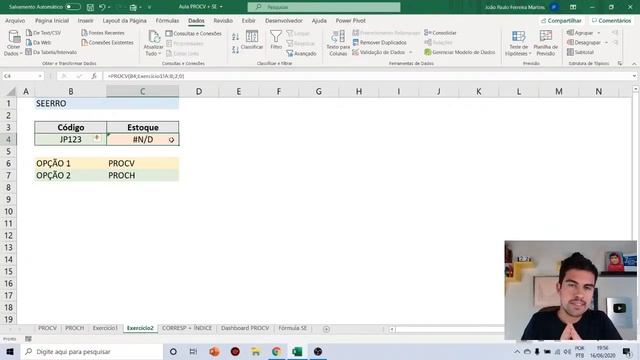Image resolution: width=640 pixels, height=360 pixels.
Task: Open the PROCV sheet tab
Action: (47, 328)
